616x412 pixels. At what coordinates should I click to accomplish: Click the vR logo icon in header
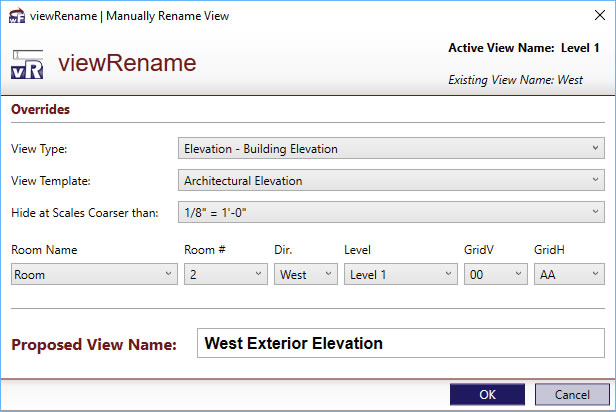pyautogui.click(x=27, y=64)
